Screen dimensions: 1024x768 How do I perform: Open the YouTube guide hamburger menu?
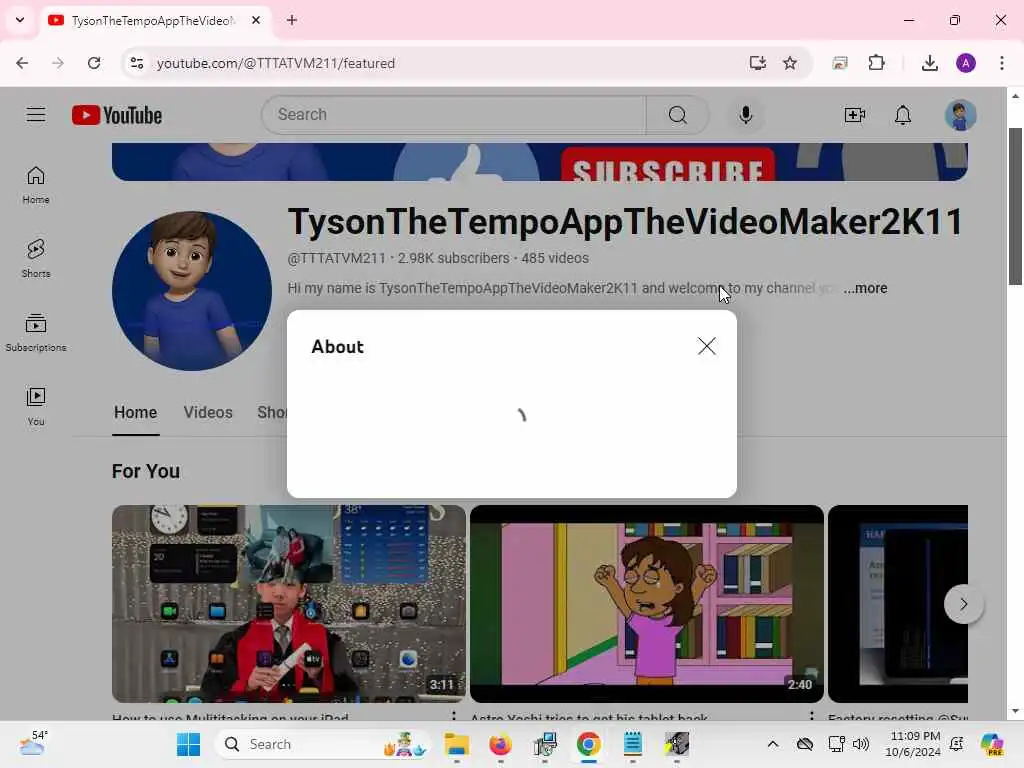pyautogui.click(x=36, y=115)
